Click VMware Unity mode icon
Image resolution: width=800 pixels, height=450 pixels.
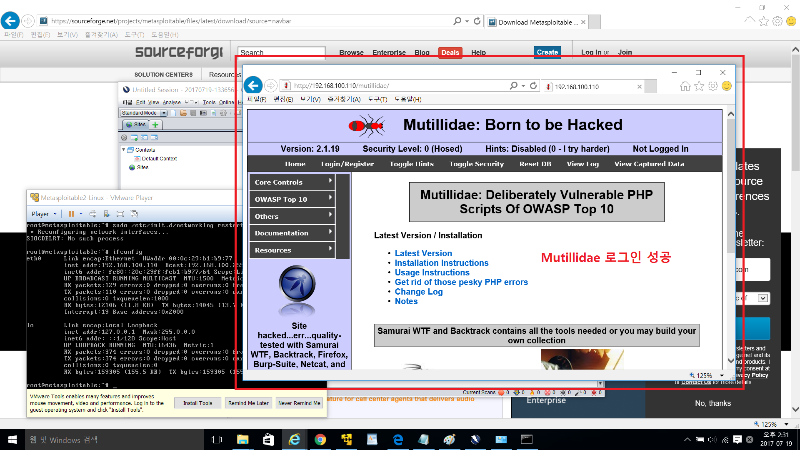coord(134,214)
